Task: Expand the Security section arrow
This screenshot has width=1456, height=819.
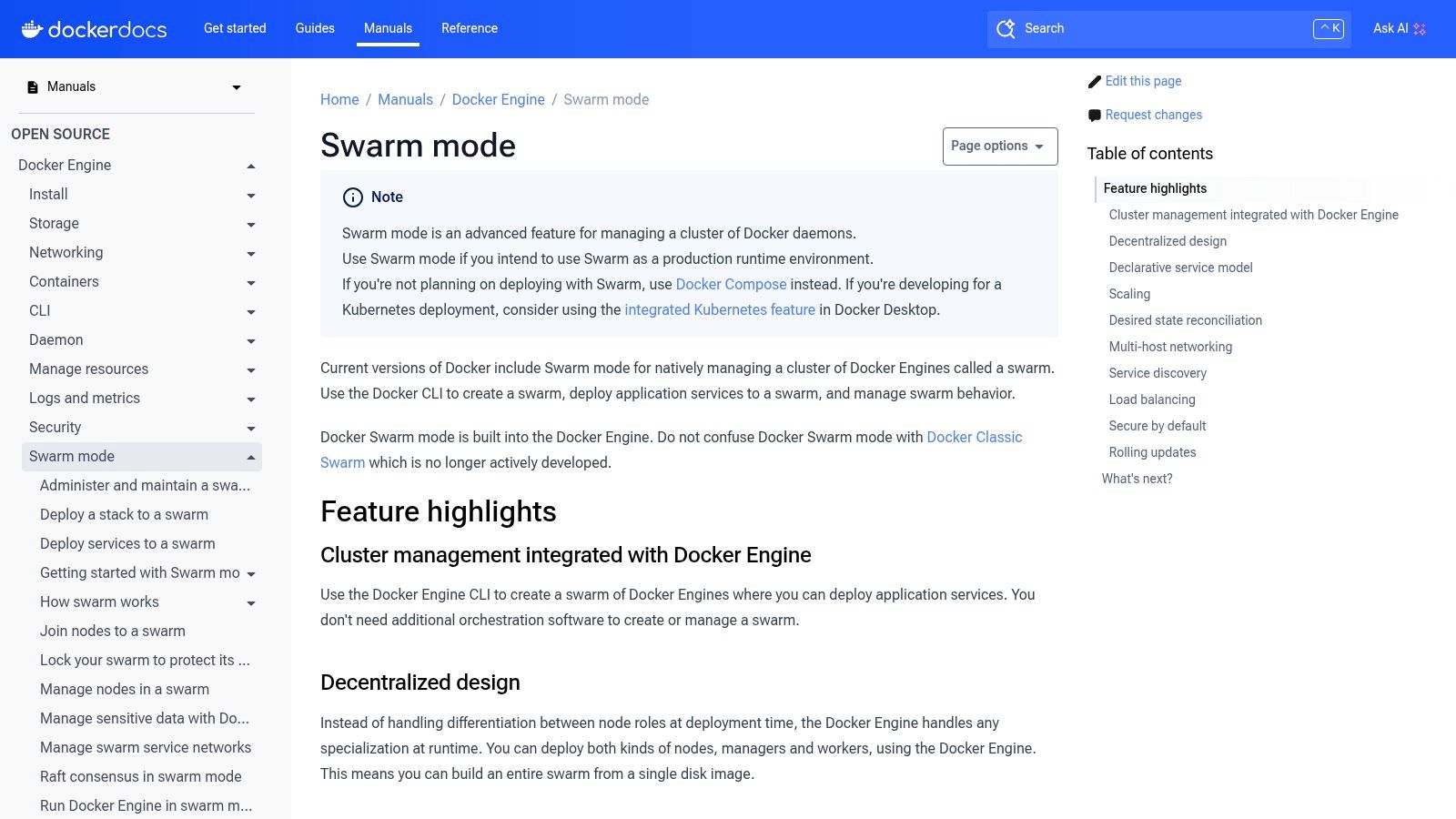Action: point(251,428)
